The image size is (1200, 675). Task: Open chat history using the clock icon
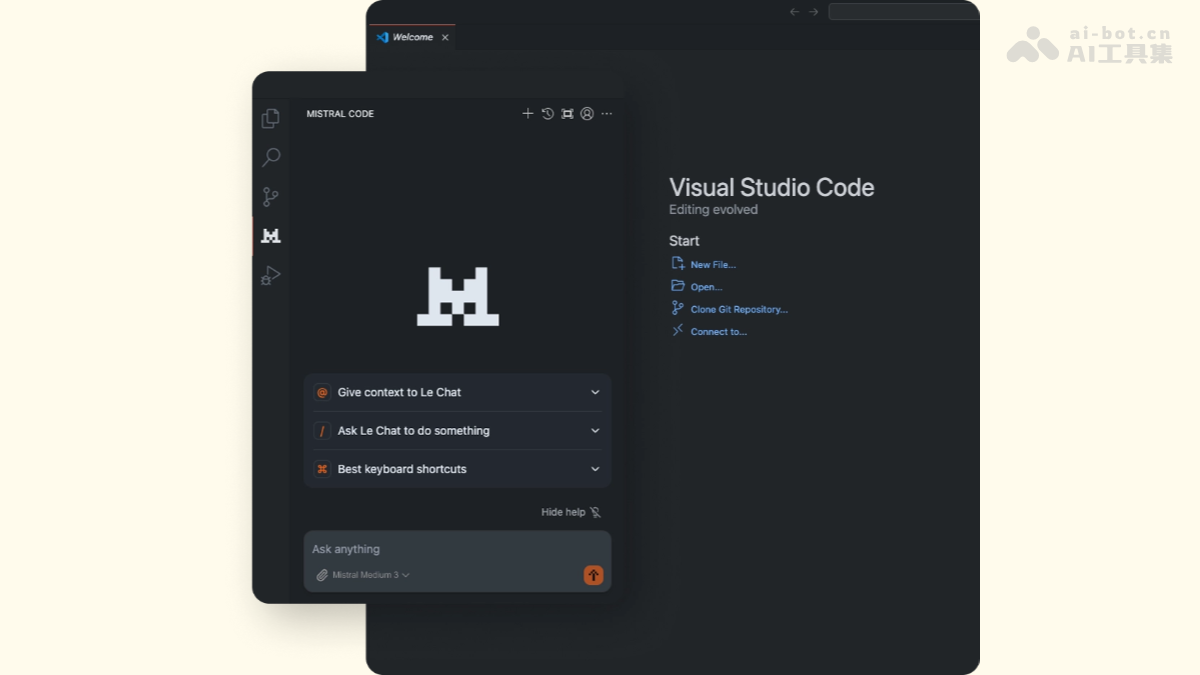[x=547, y=113]
